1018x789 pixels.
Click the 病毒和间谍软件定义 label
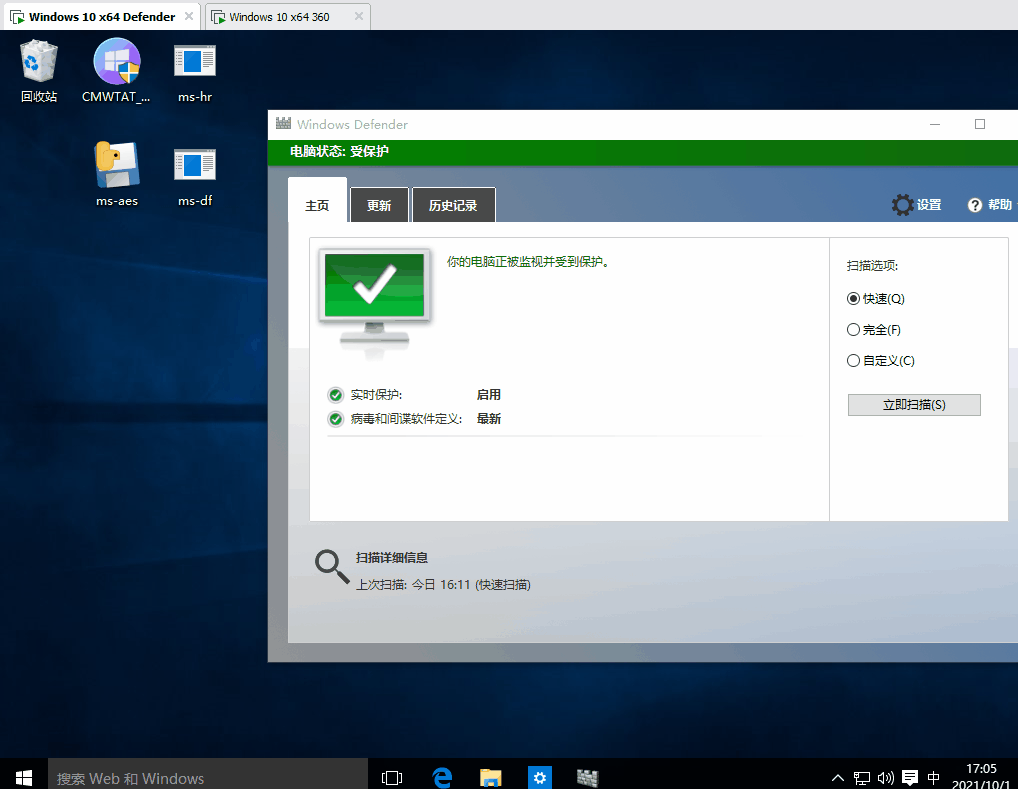click(406, 419)
